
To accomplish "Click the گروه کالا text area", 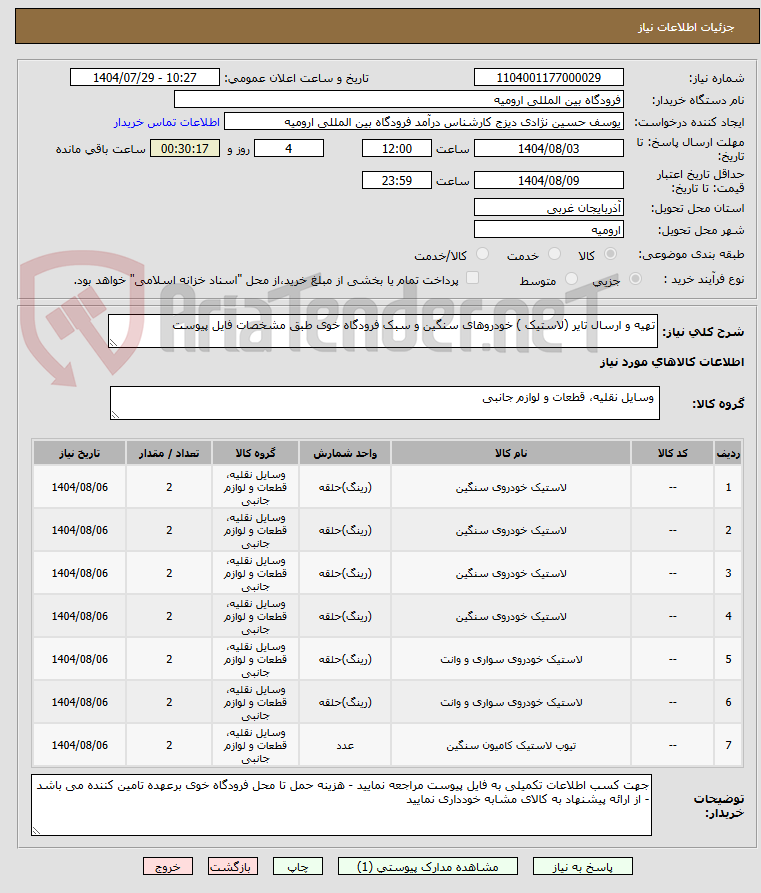I will coord(385,403).
